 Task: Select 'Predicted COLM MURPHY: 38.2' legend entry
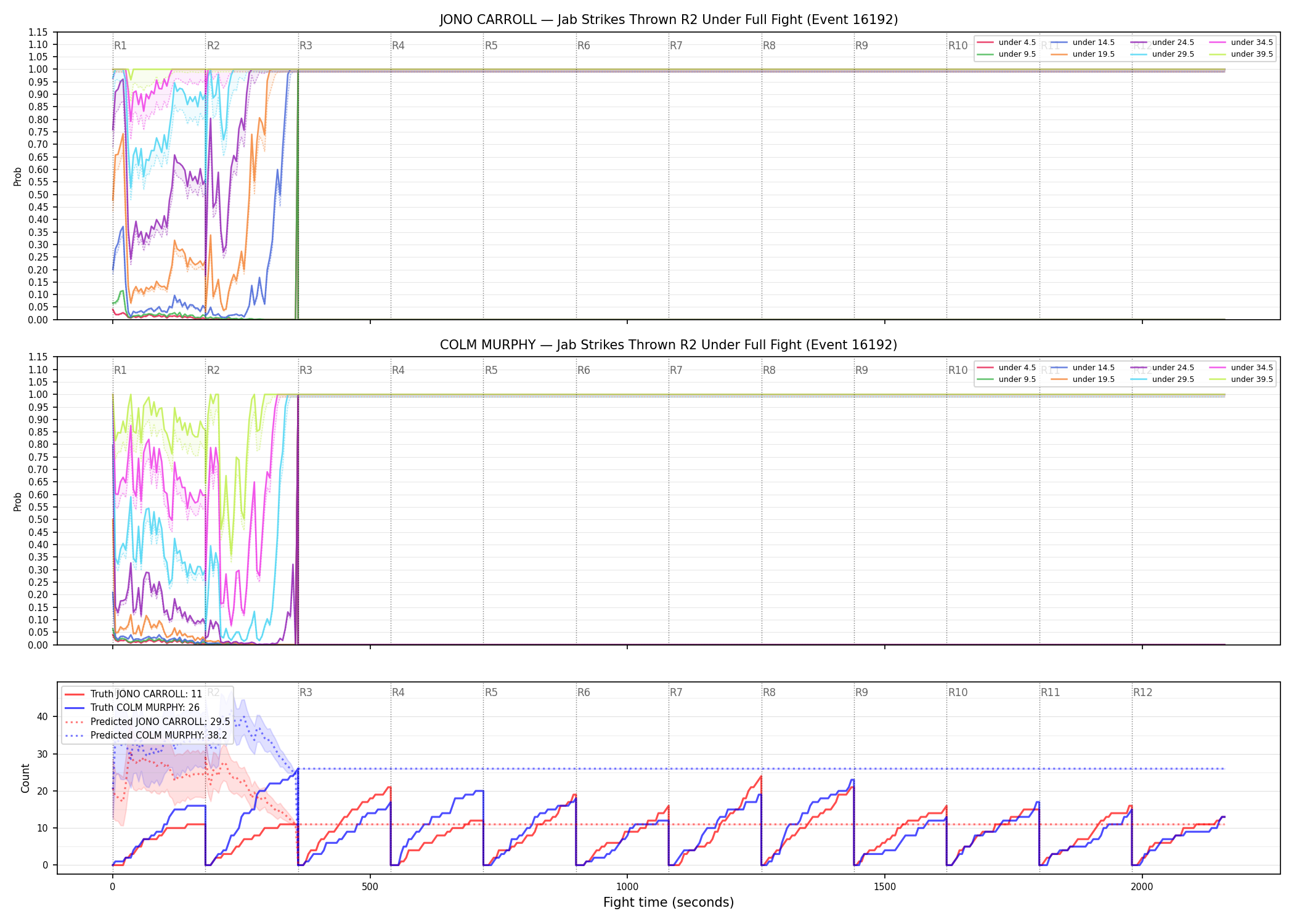146,736
